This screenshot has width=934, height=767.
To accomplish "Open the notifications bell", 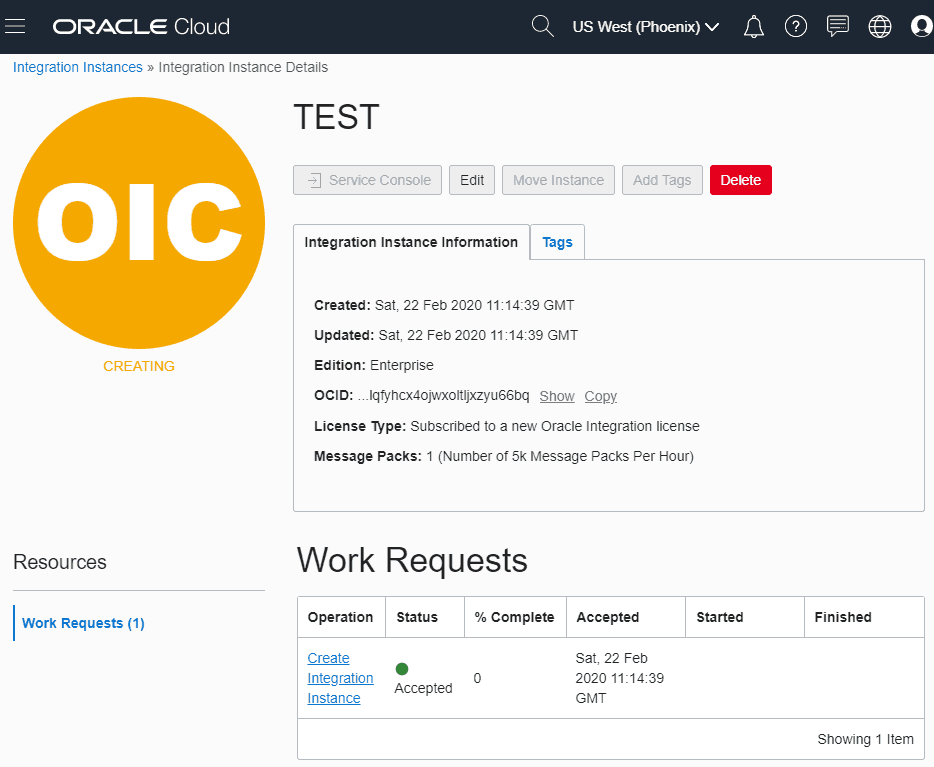I will pos(754,26).
